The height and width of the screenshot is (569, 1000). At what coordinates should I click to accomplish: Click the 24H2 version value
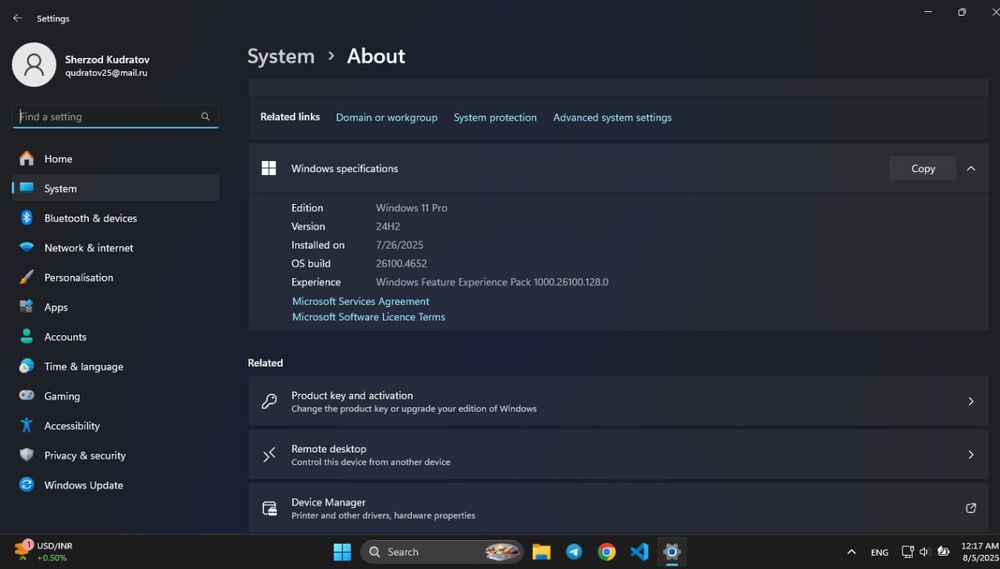(x=388, y=226)
